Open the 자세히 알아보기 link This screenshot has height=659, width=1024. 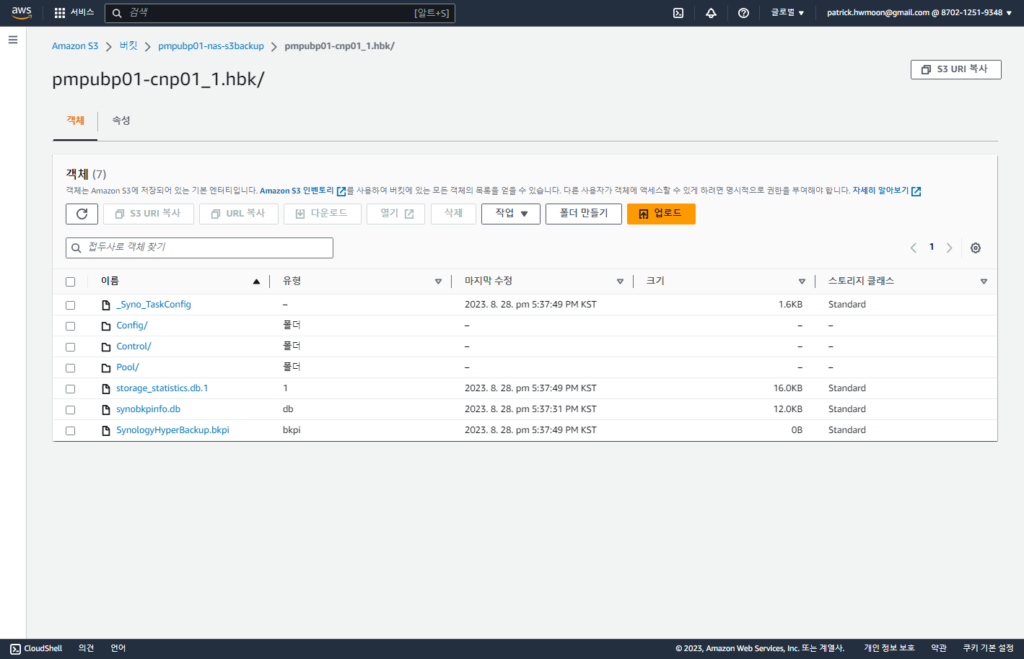tap(880, 191)
